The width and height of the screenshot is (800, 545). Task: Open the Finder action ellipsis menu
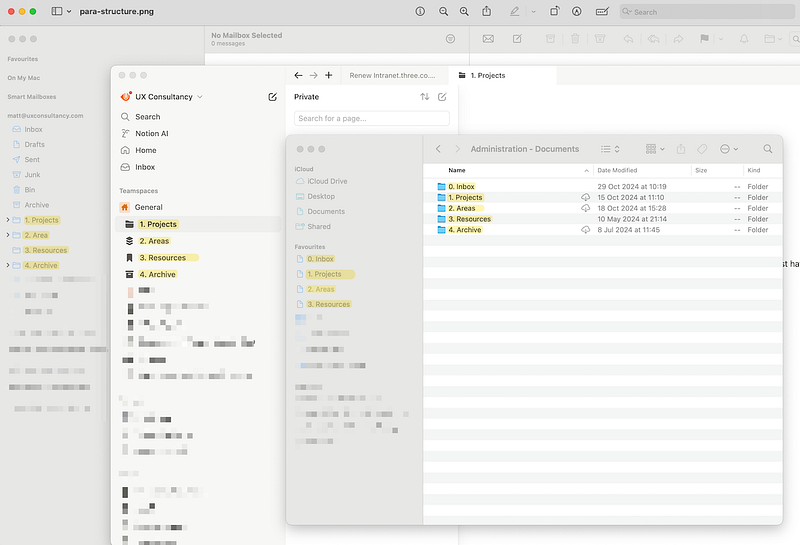point(729,149)
